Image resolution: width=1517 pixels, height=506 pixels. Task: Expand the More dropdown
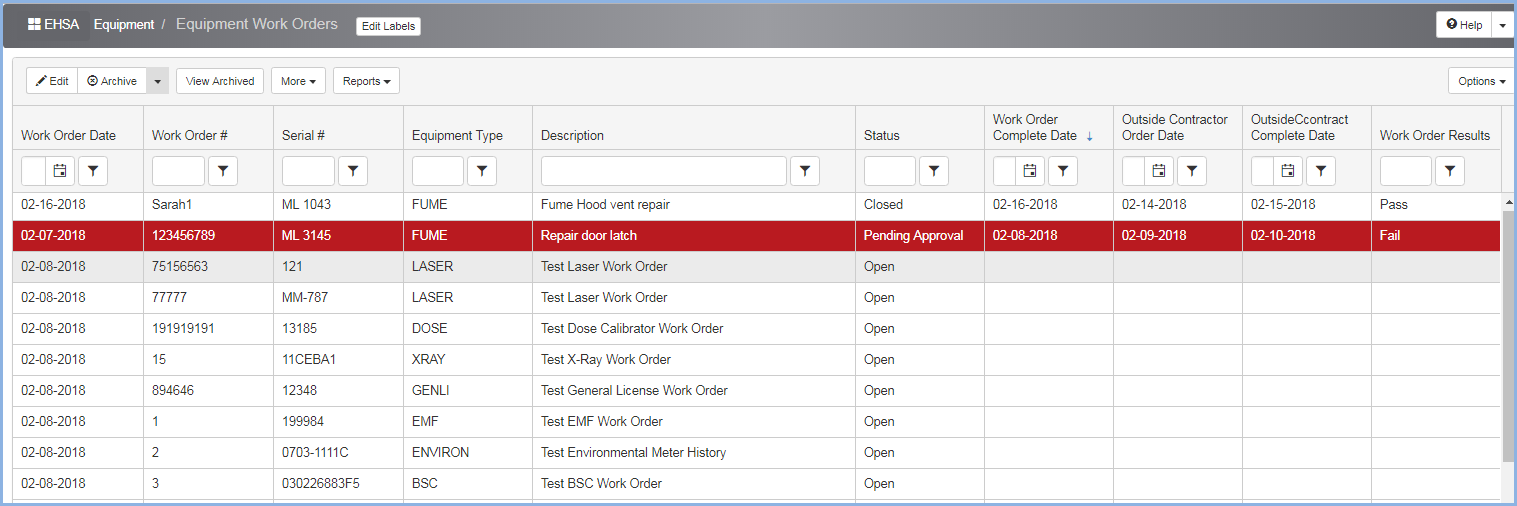tap(298, 81)
